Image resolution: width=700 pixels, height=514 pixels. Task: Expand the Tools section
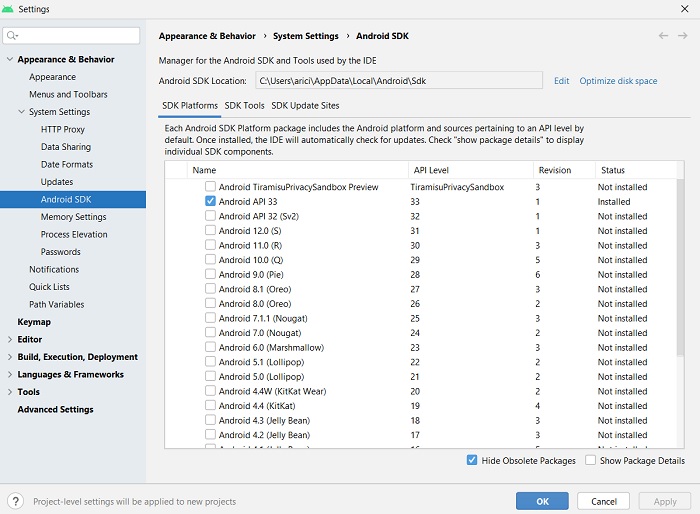pos(10,392)
